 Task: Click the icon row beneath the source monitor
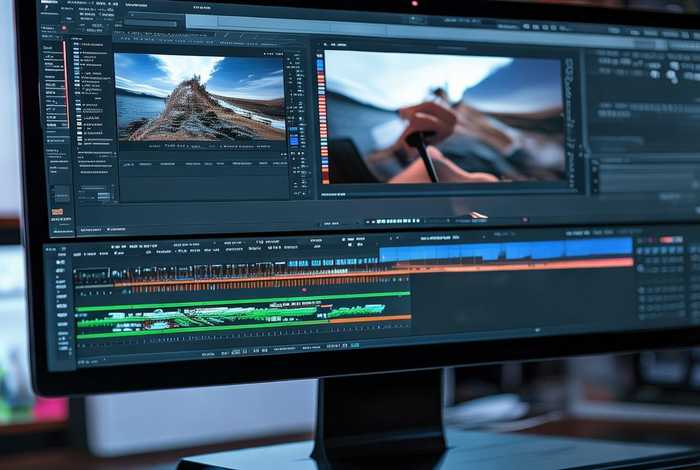click(x=200, y=163)
